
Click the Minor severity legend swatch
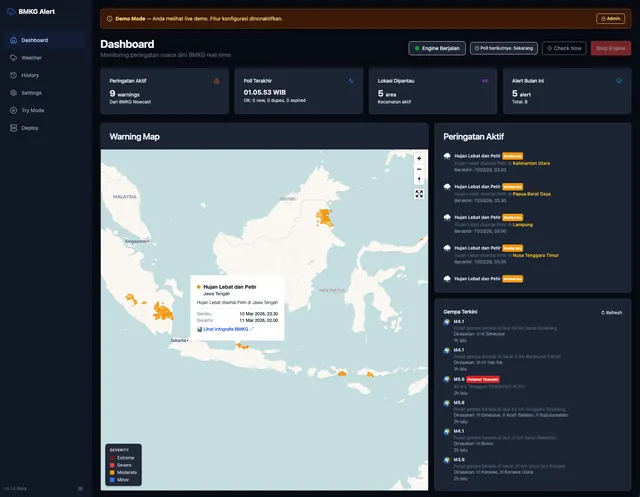[x=112, y=480]
